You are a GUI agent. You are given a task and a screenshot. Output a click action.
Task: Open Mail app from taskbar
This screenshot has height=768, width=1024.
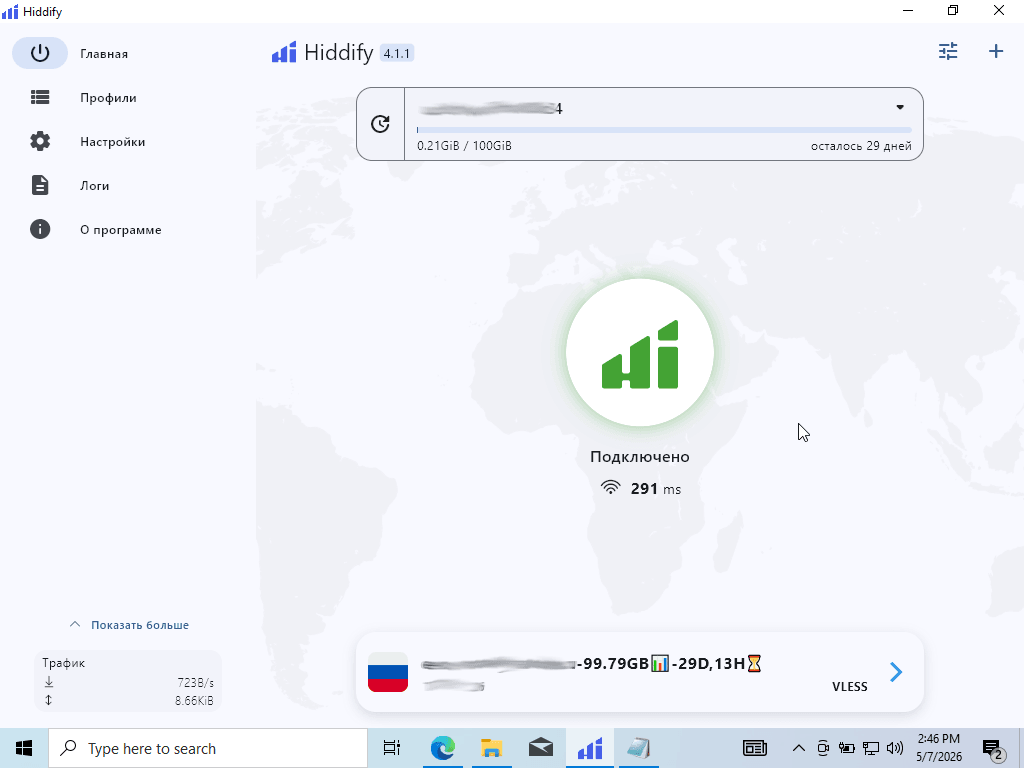point(541,748)
